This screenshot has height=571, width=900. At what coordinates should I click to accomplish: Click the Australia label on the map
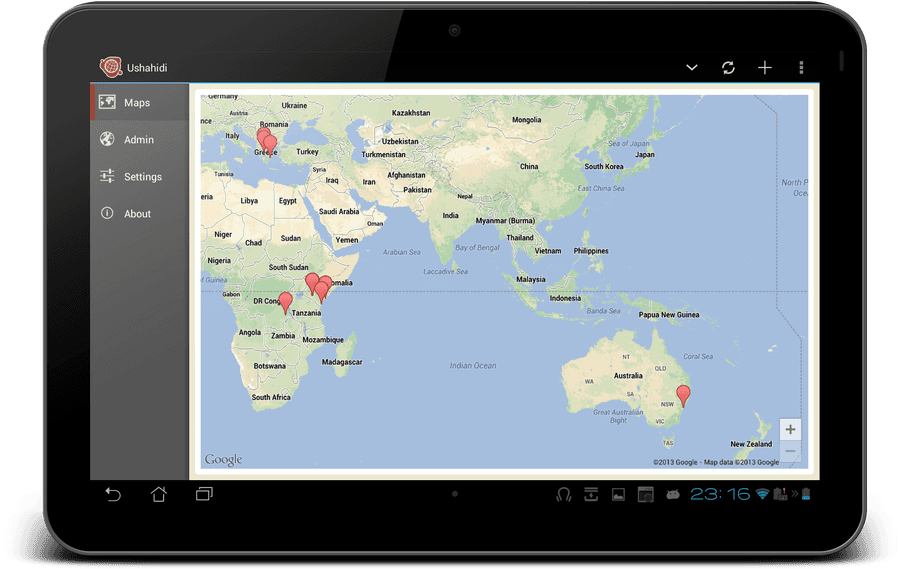click(x=628, y=376)
